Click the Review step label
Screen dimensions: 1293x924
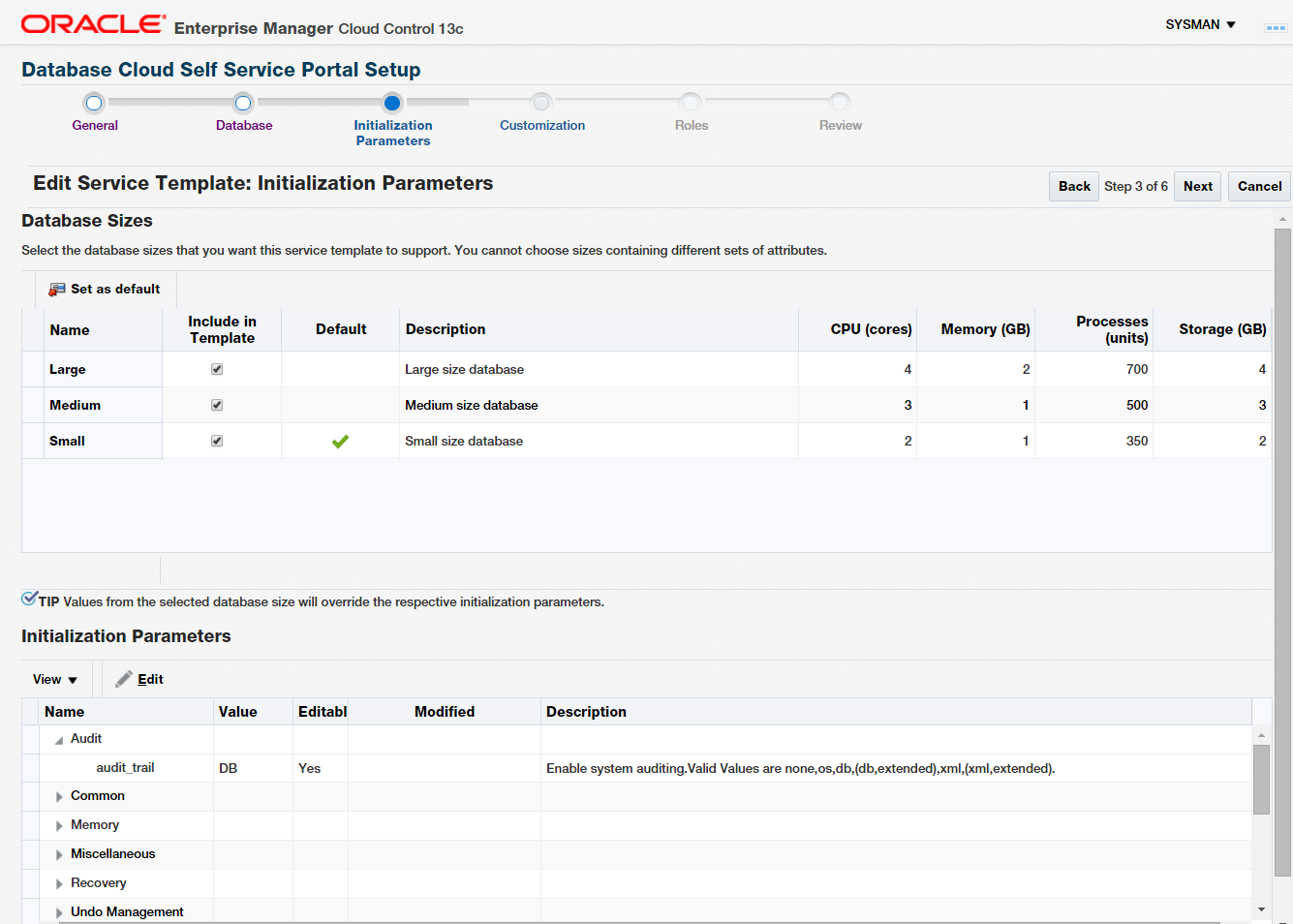[x=841, y=125]
